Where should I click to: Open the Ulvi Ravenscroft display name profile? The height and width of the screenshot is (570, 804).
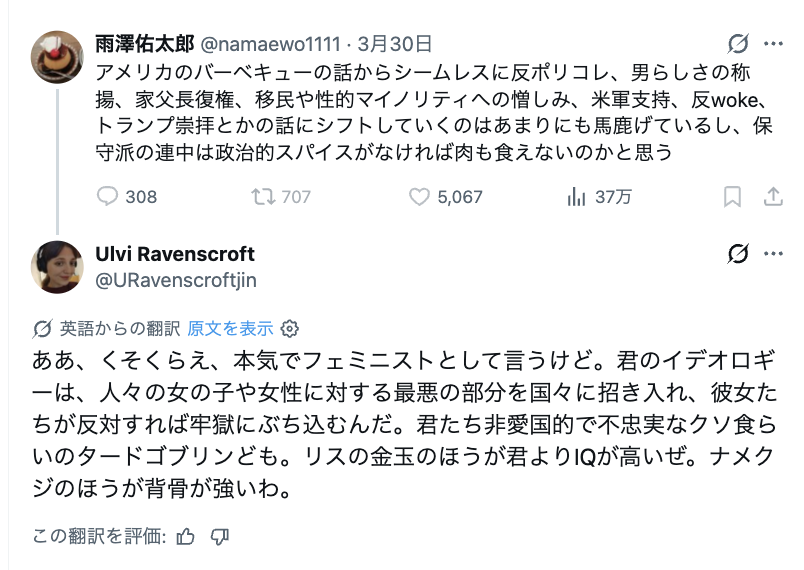click(175, 254)
